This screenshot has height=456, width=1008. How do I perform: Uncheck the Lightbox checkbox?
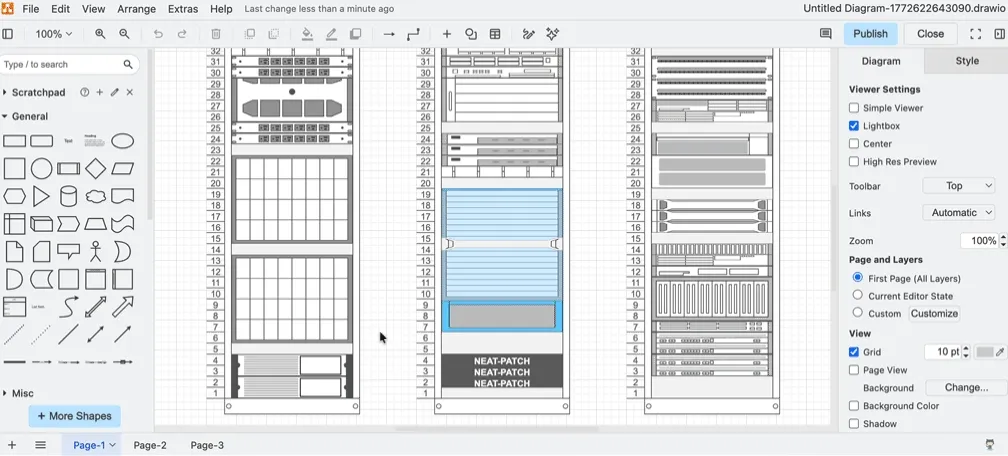[x=854, y=126]
